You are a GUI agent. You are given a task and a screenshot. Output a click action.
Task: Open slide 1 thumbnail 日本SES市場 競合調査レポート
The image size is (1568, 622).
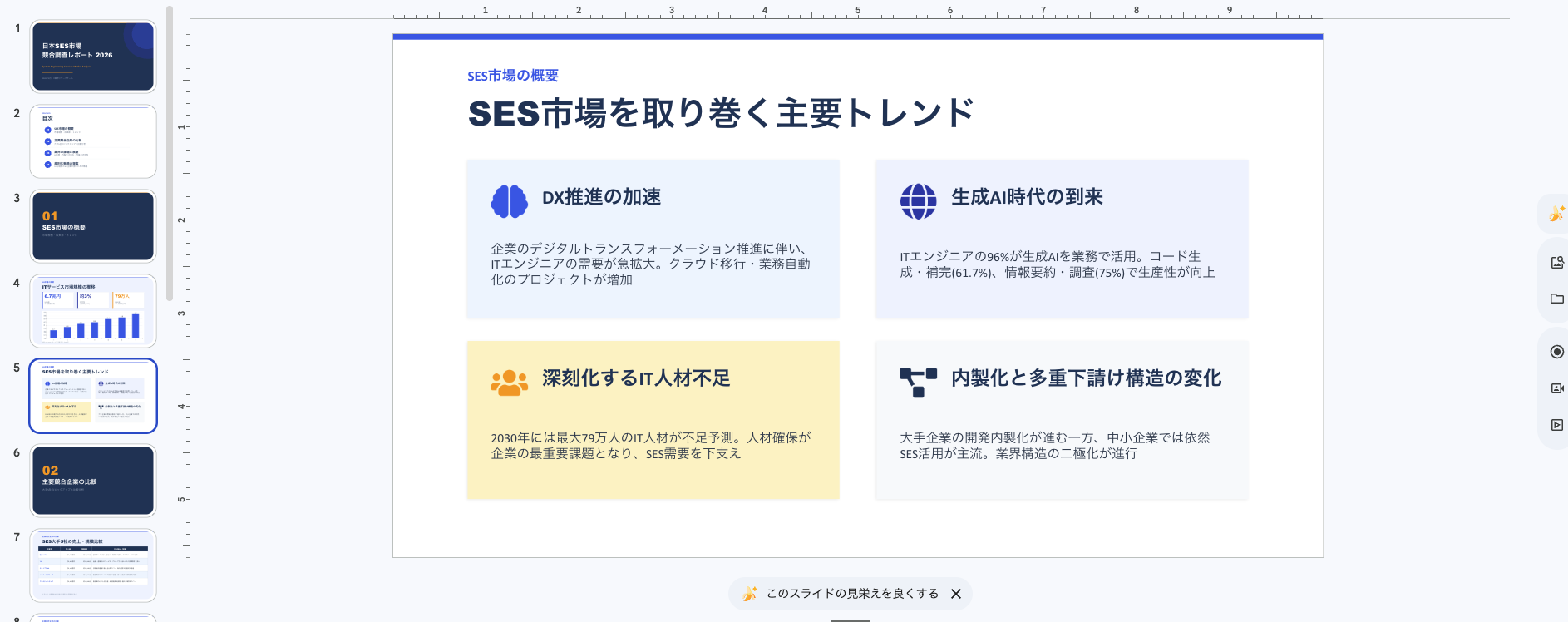(x=93, y=57)
